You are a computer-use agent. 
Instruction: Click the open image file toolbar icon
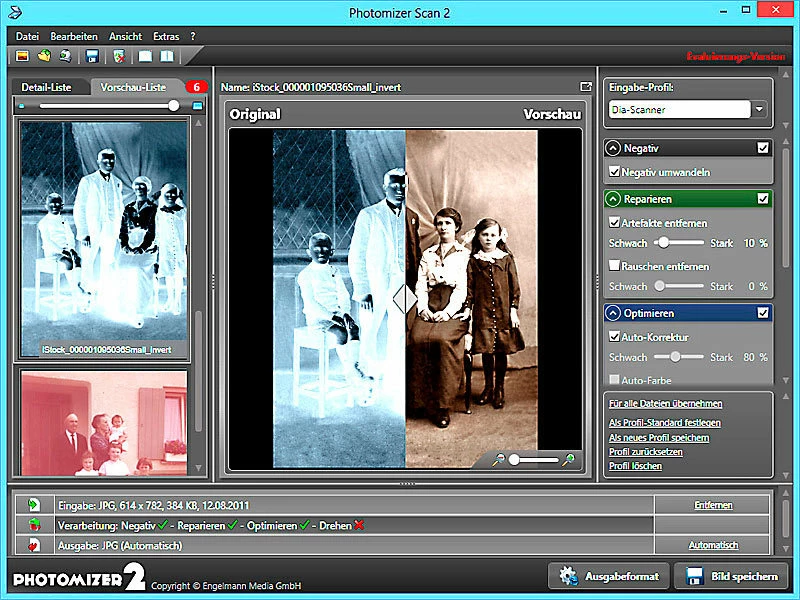tap(22, 56)
